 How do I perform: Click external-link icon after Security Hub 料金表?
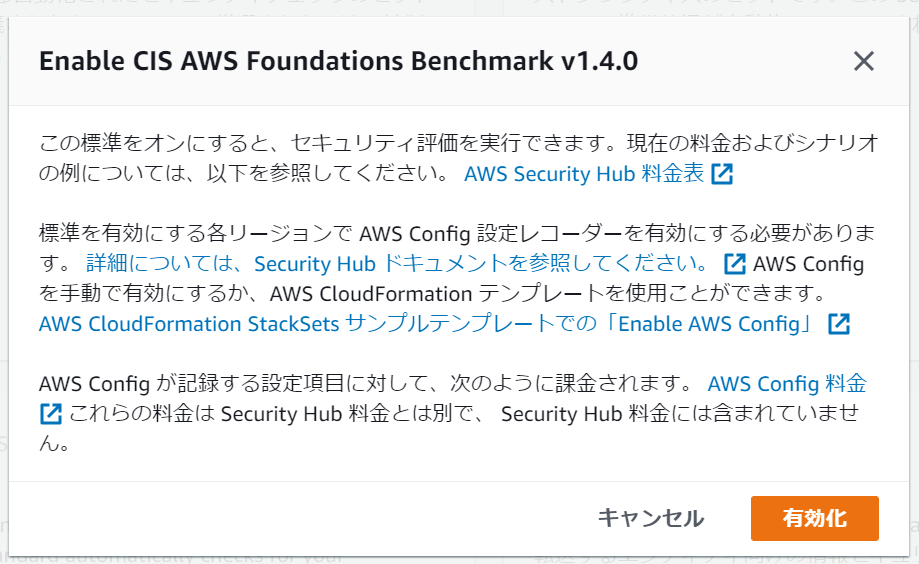[722, 174]
